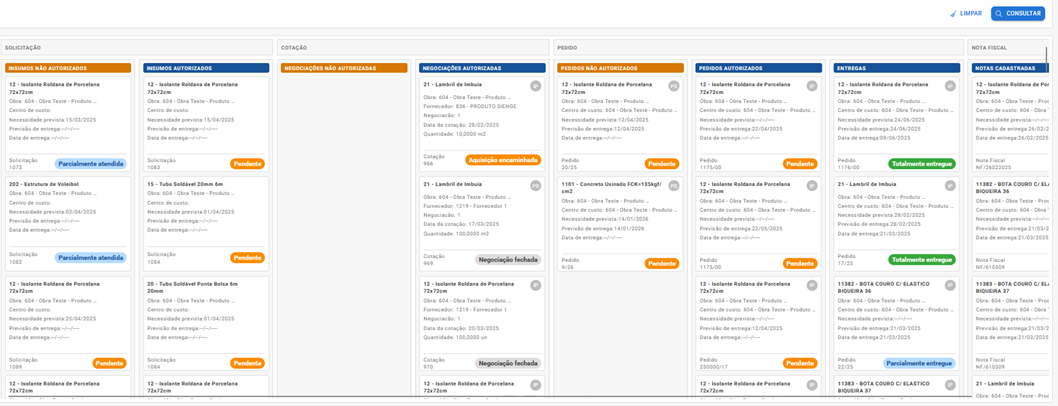Click Pendente status on Pedido 250000/17

pos(800,363)
